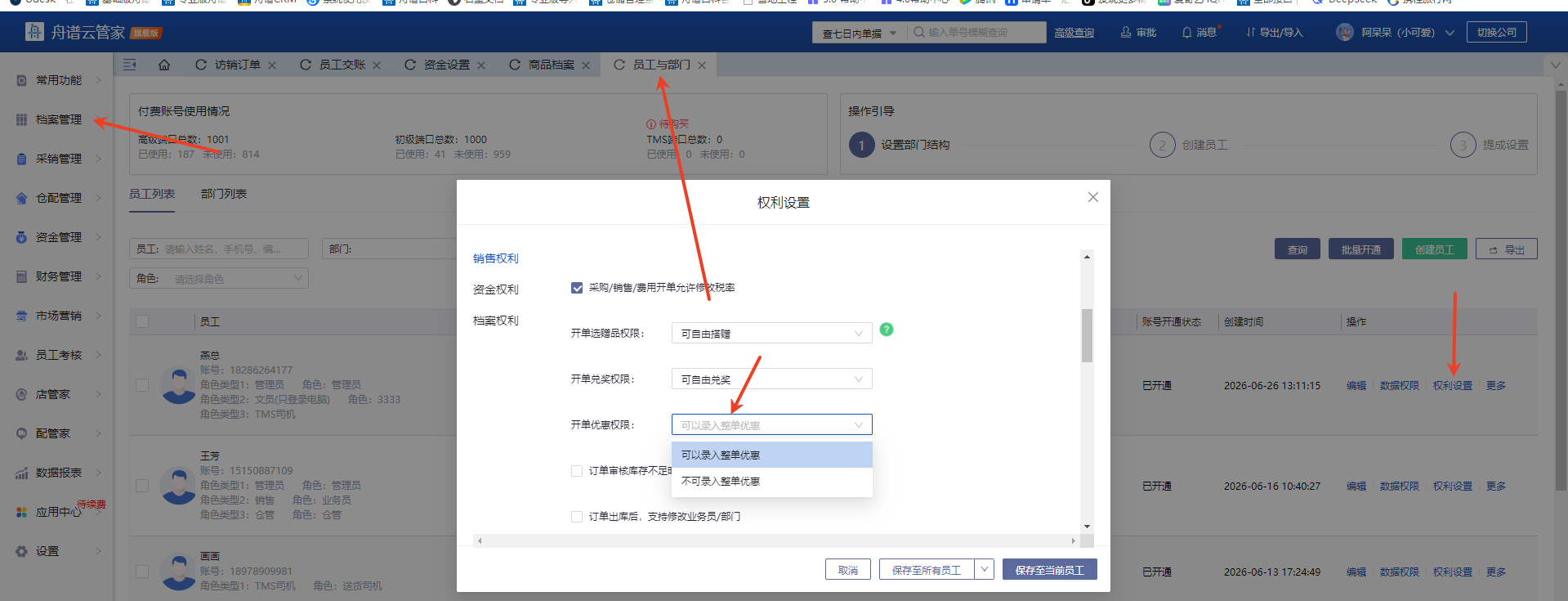Tick the 订单审核库存不足 checkbox
1568x601 pixels.
pyautogui.click(x=577, y=471)
